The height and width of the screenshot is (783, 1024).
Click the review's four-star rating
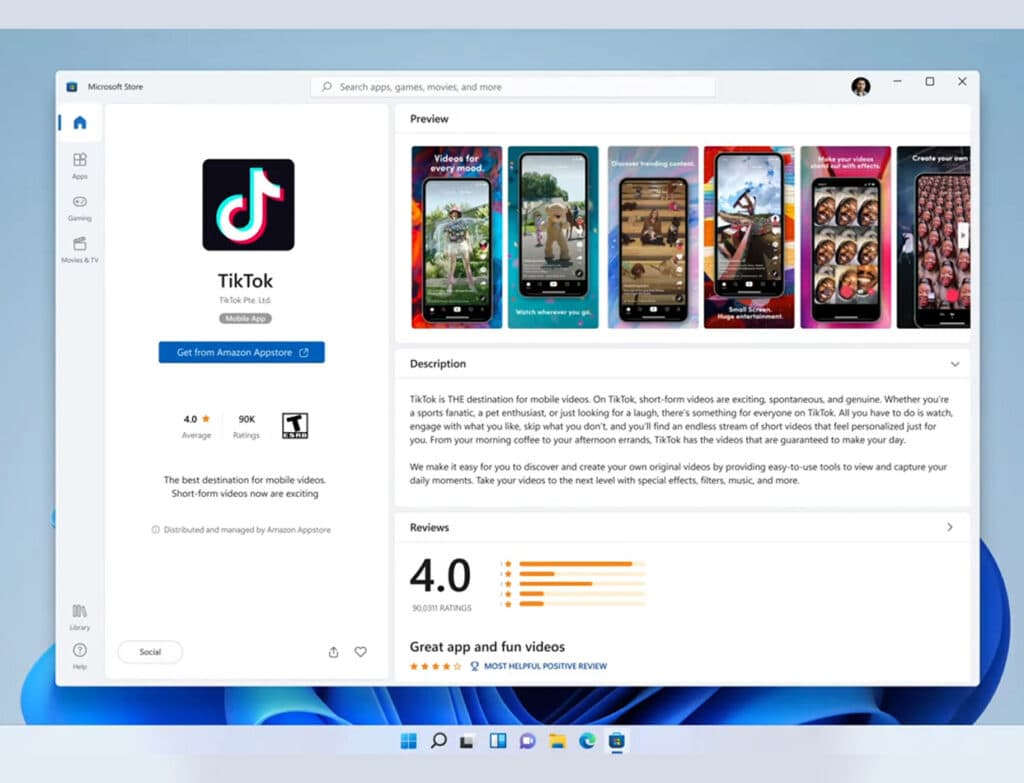436,666
